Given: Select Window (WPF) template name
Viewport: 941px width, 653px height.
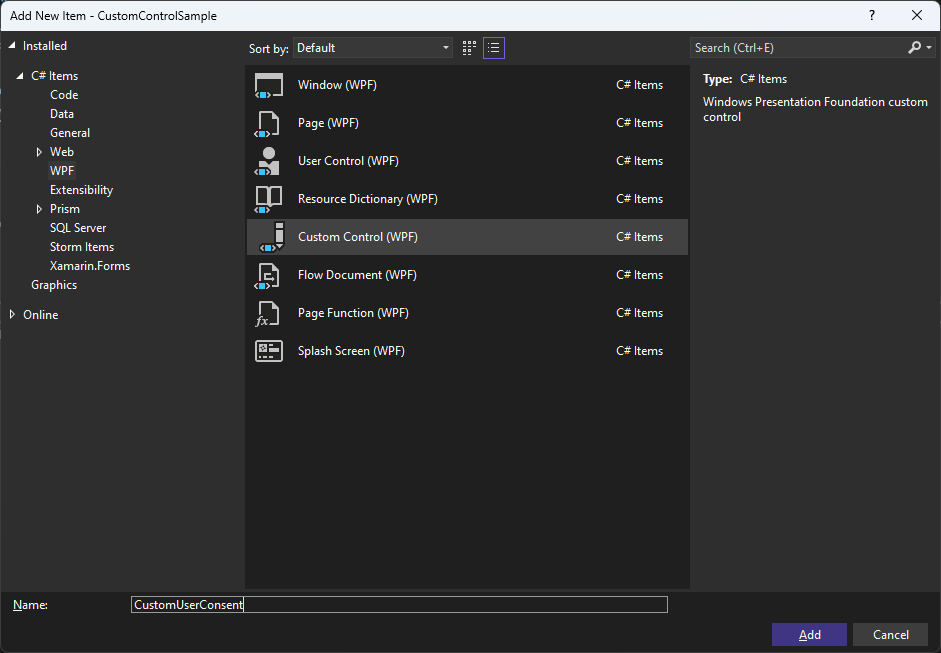Looking at the screenshot, I should tap(337, 85).
